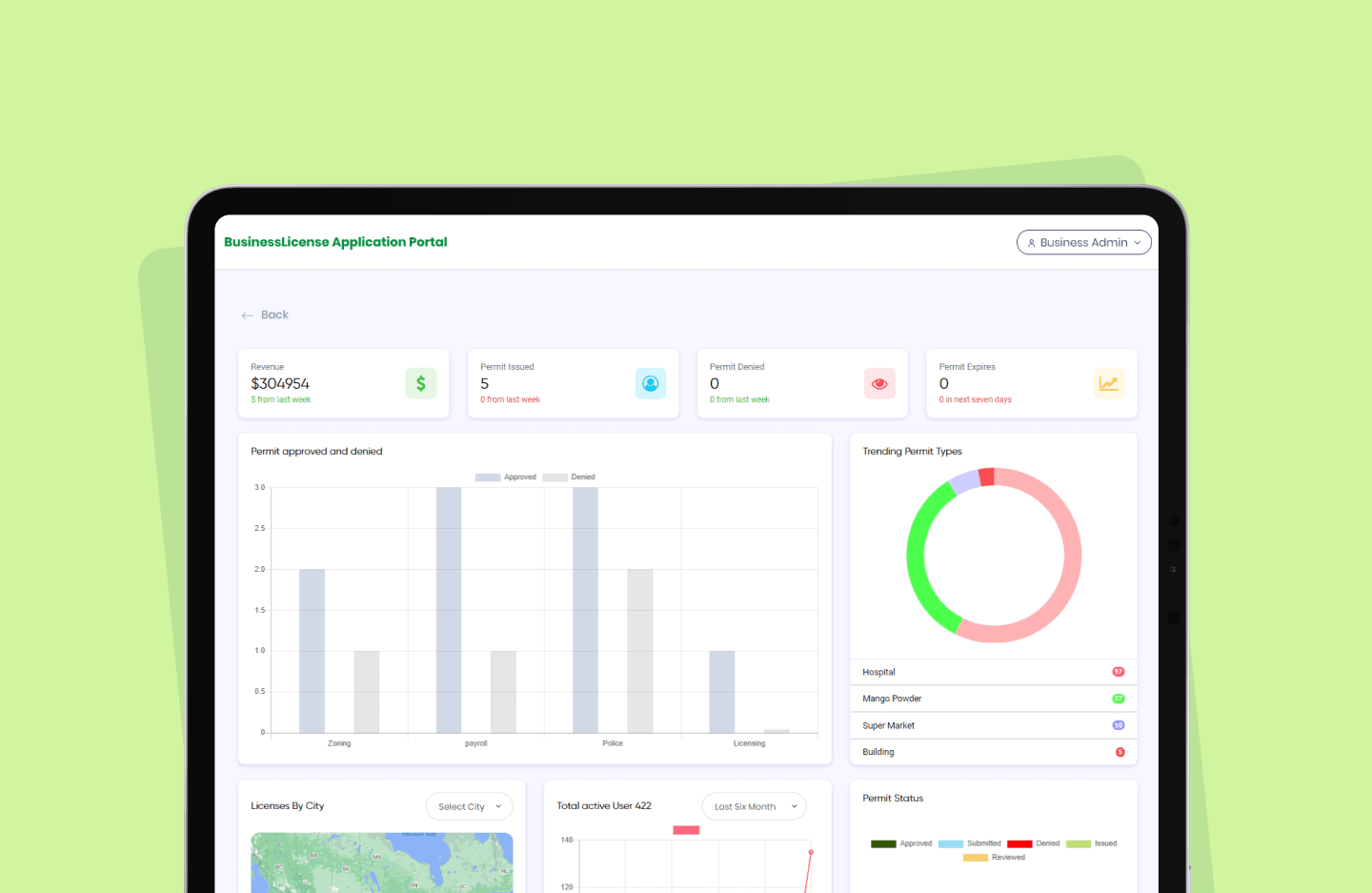Open the Select City dropdown
1372x893 pixels.
469,806
